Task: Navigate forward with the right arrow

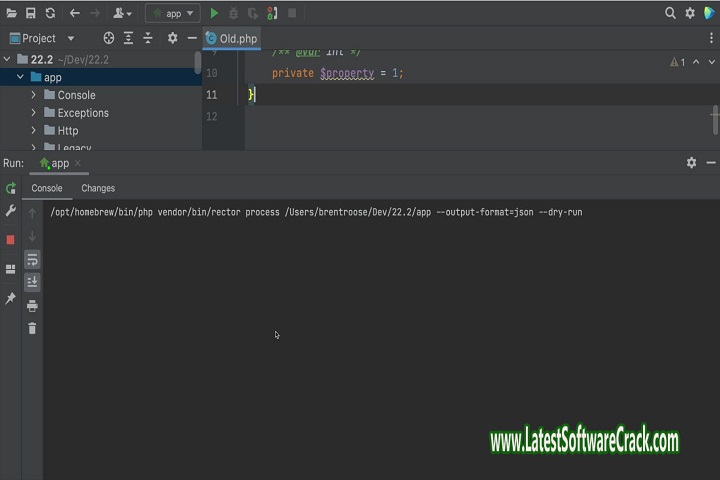Action: tap(95, 13)
